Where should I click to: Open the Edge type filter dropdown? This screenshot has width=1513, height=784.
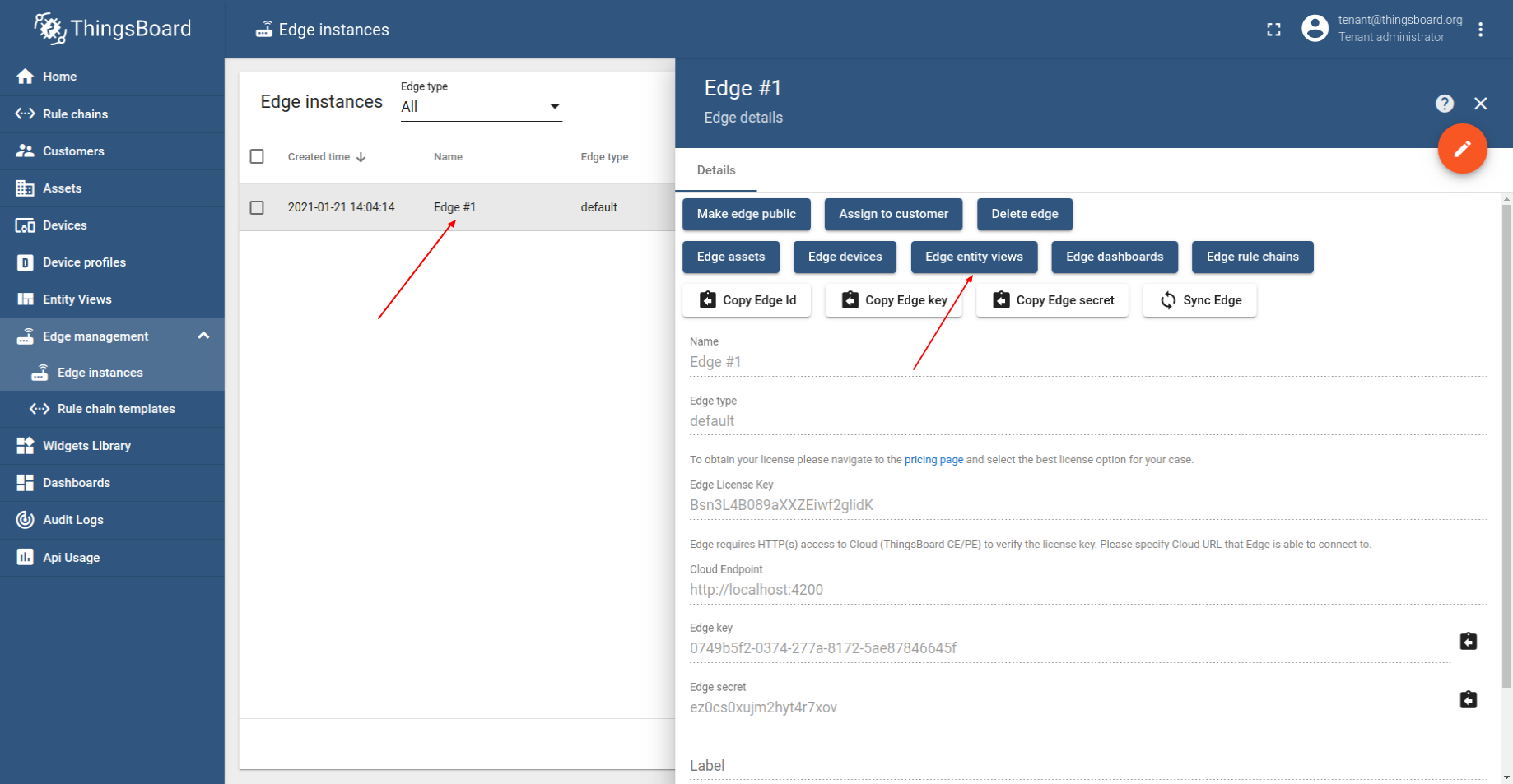pyautogui.click(x=481, y=107)
